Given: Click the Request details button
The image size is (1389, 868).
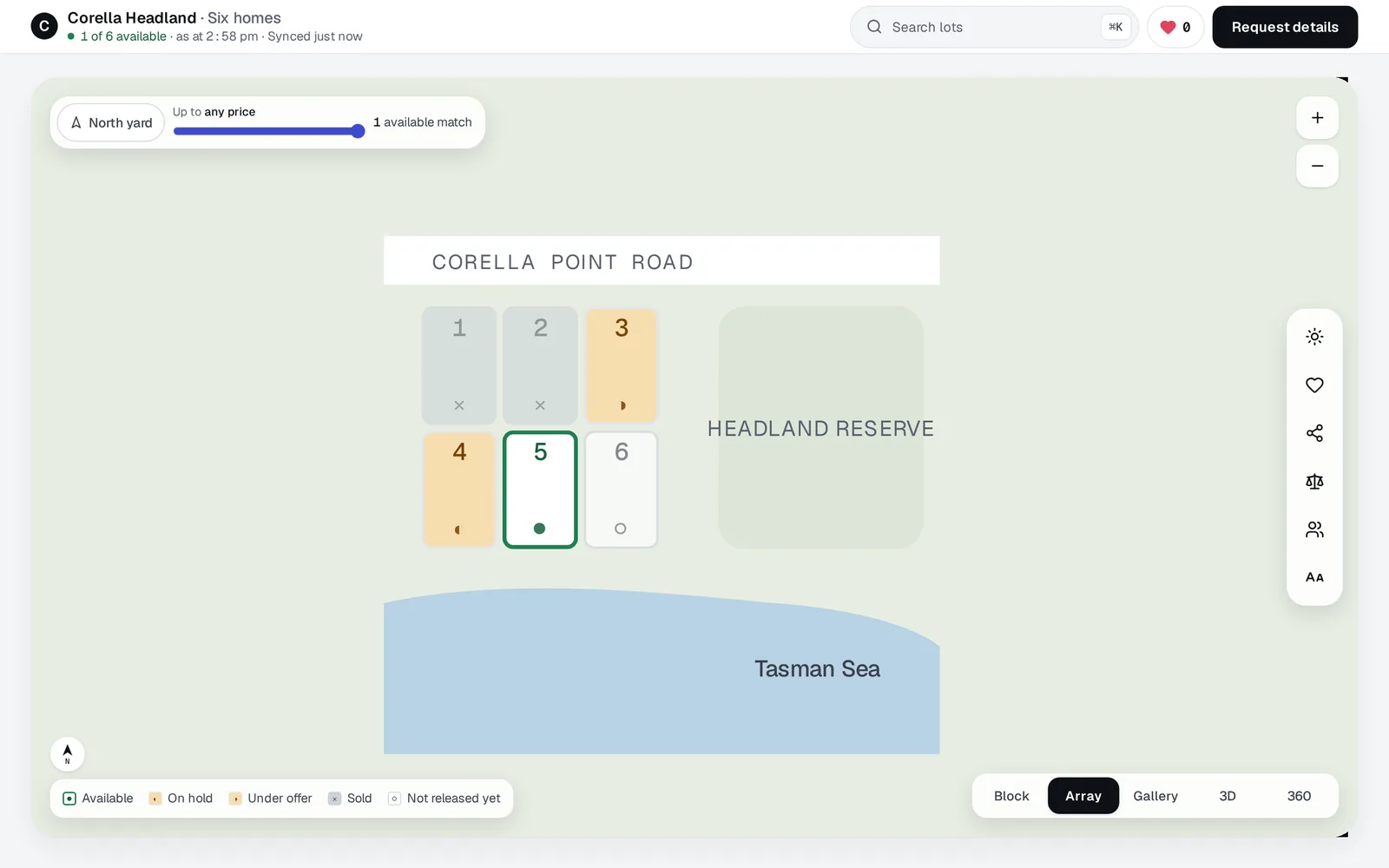Looking at the screenshot, I should pos(1285,27).
